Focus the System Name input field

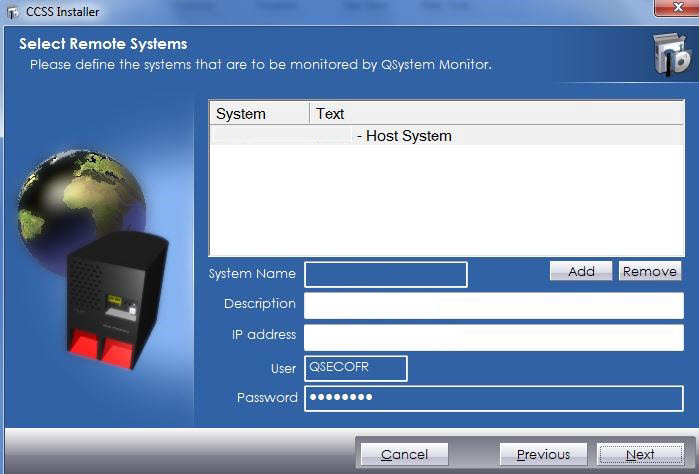(385, 275)
